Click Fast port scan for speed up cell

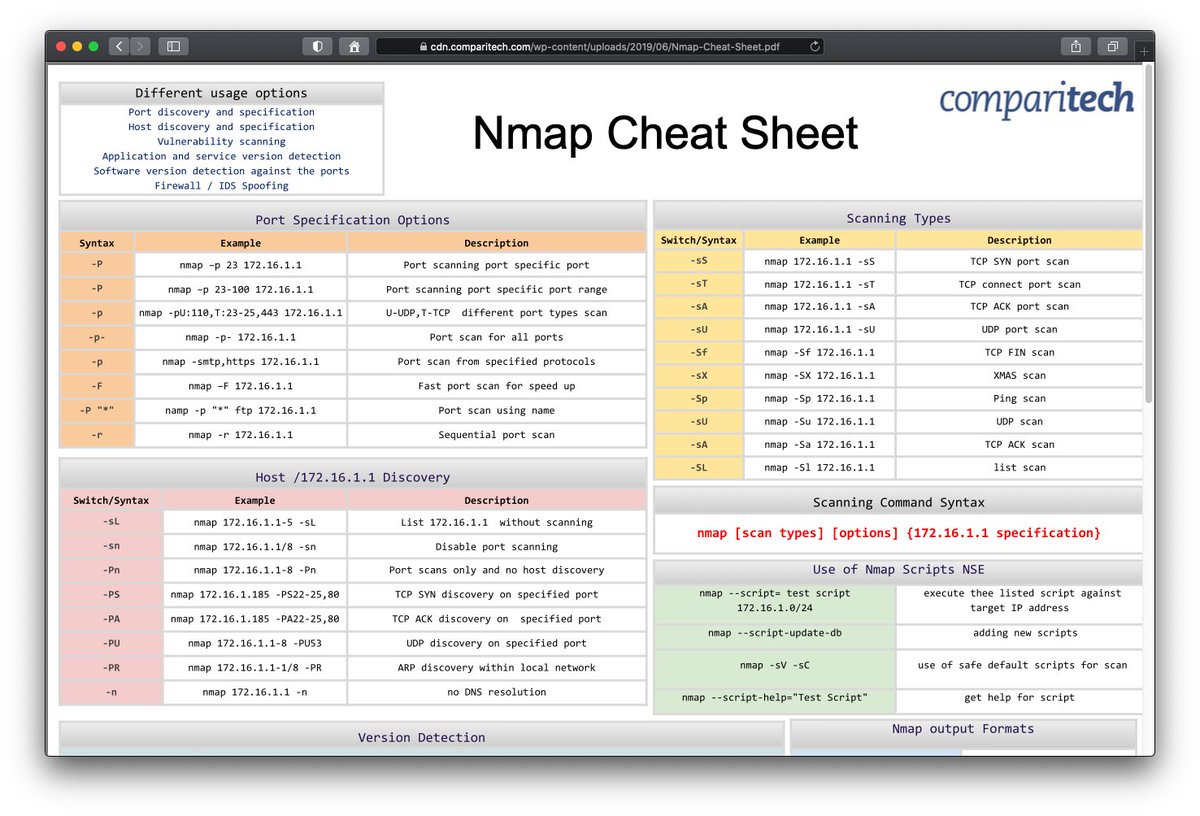(496, 386)
